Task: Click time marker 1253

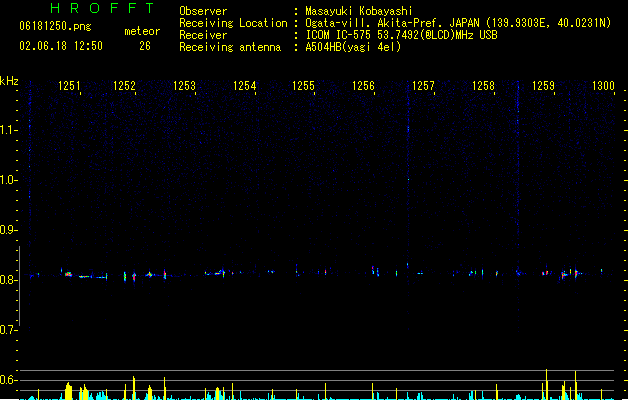Action: coord(184,86)
